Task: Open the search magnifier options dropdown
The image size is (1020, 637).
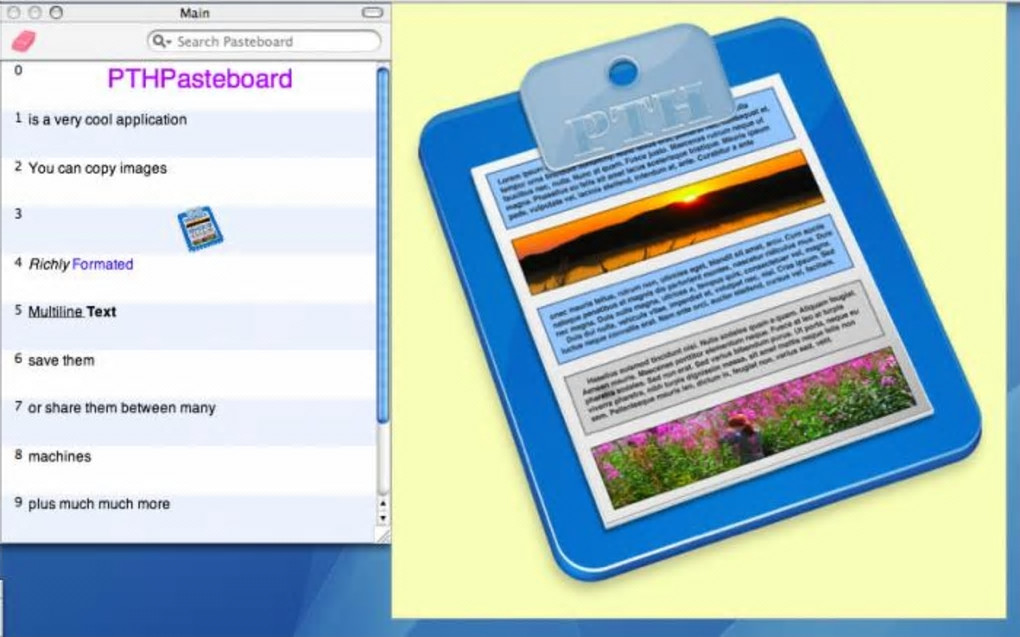Action: [161, 42]
